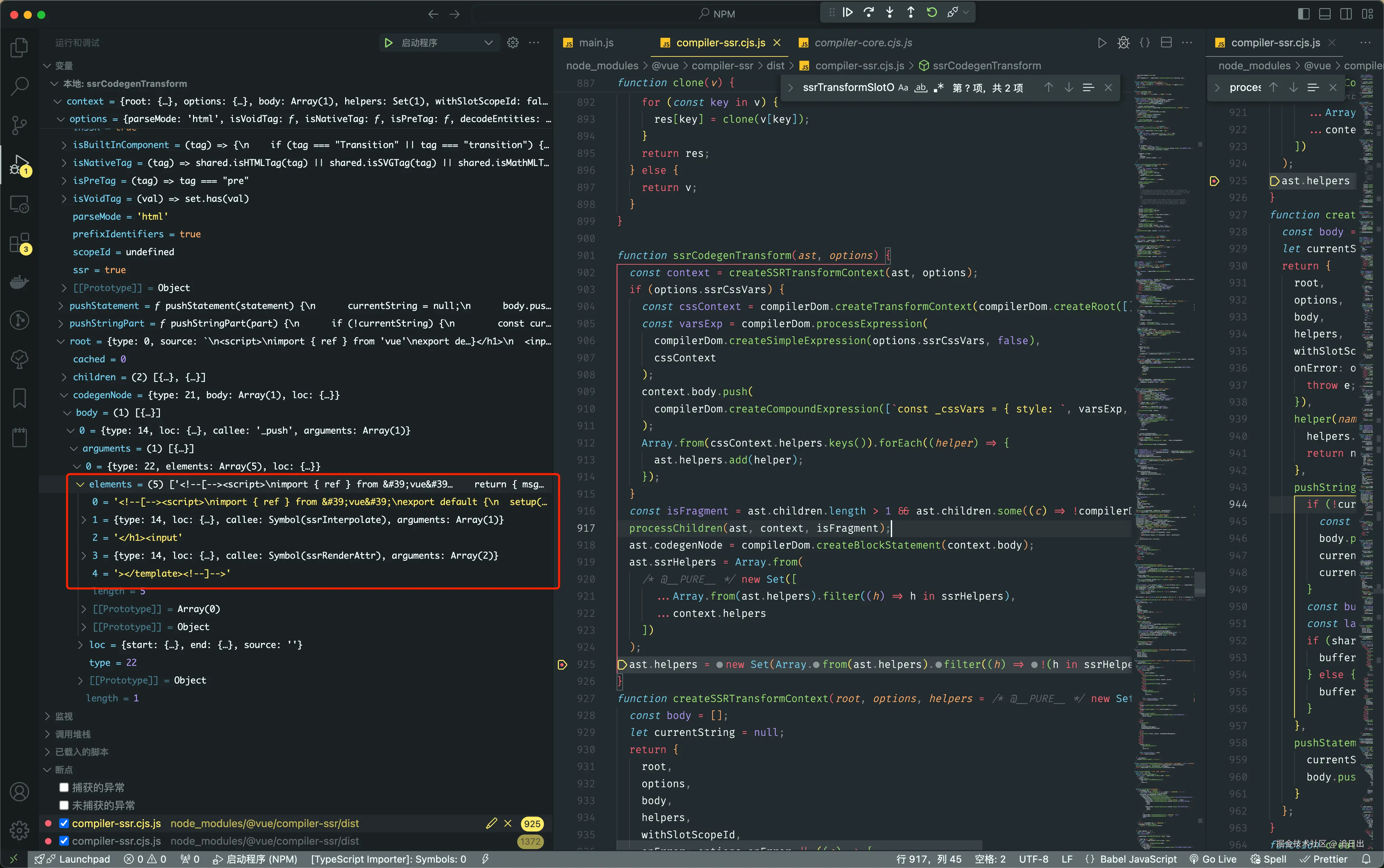Expand the 调用堆栈 section
The image size is (1384, 868).
pyautogui.click(x=72, y=734)
